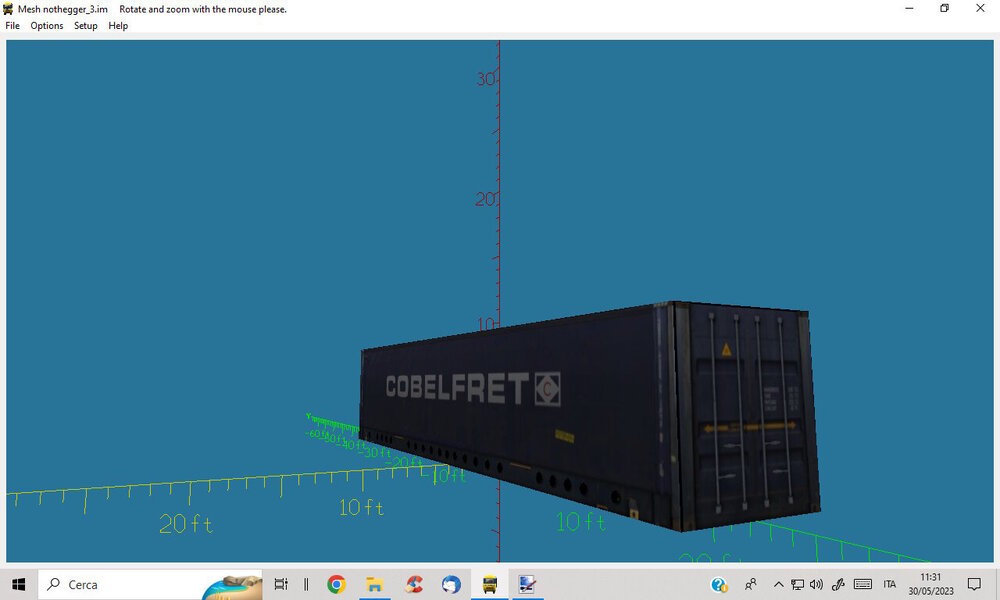Launch Google Chrome from taskbar
Screen dimensions: 1000x600
coord(336,584)
